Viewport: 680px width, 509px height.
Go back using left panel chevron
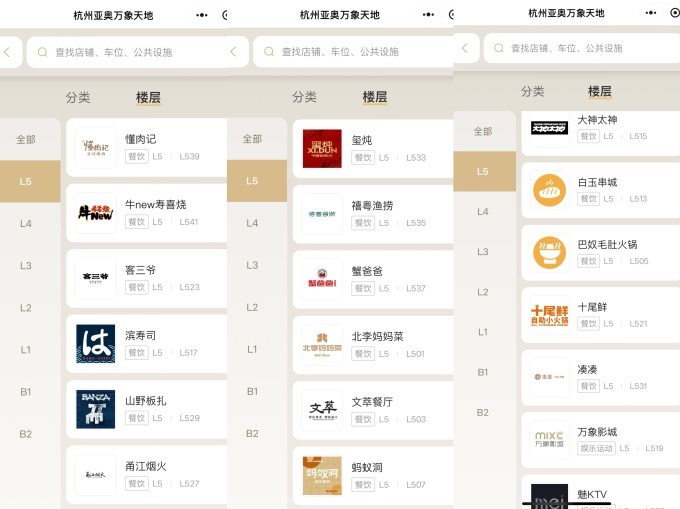[x=6, y=51]
